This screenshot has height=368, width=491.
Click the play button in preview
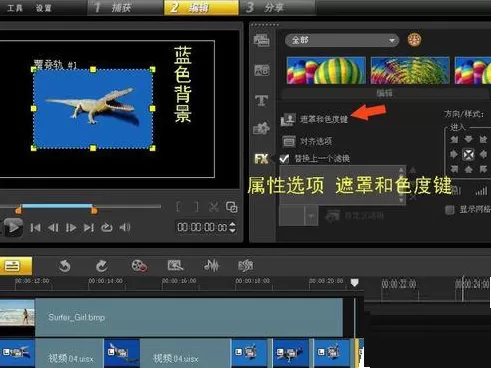point(13,227)
